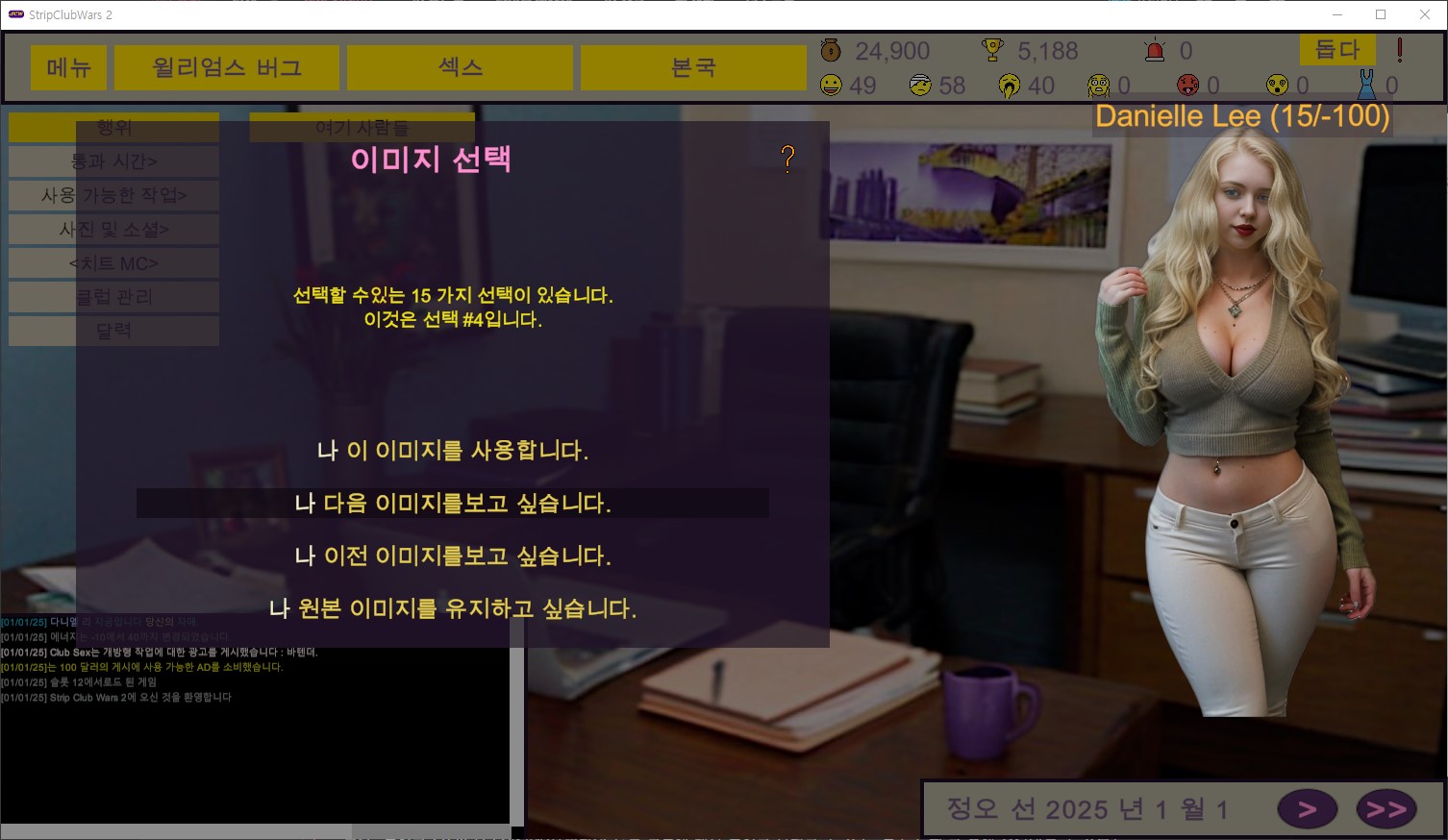Image resolution: width=1448 pixels, height=840 pixels.
Task: Fast-forward with the double arrow button
Action: pos(1386,809)
